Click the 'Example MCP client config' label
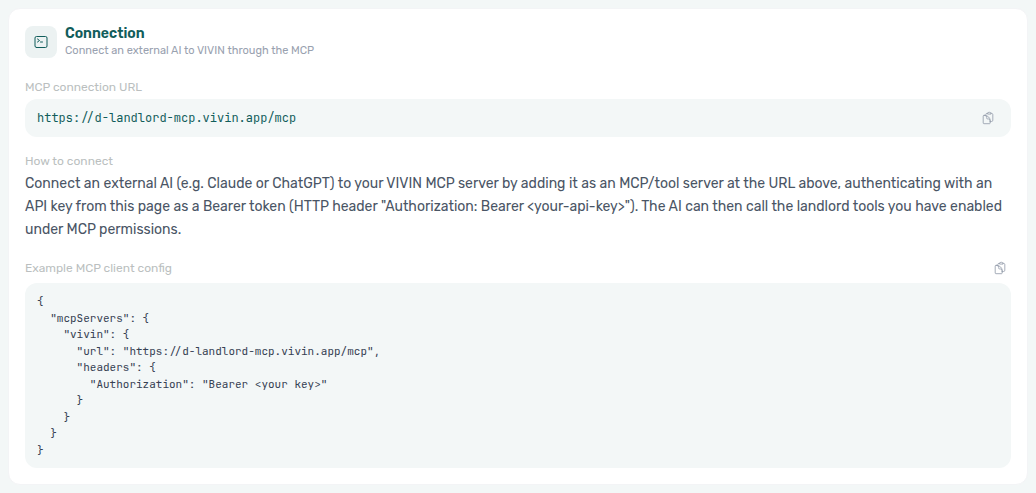Viewport: 1036px width, 493px height. pyautogui.click(x=98, y=268)
